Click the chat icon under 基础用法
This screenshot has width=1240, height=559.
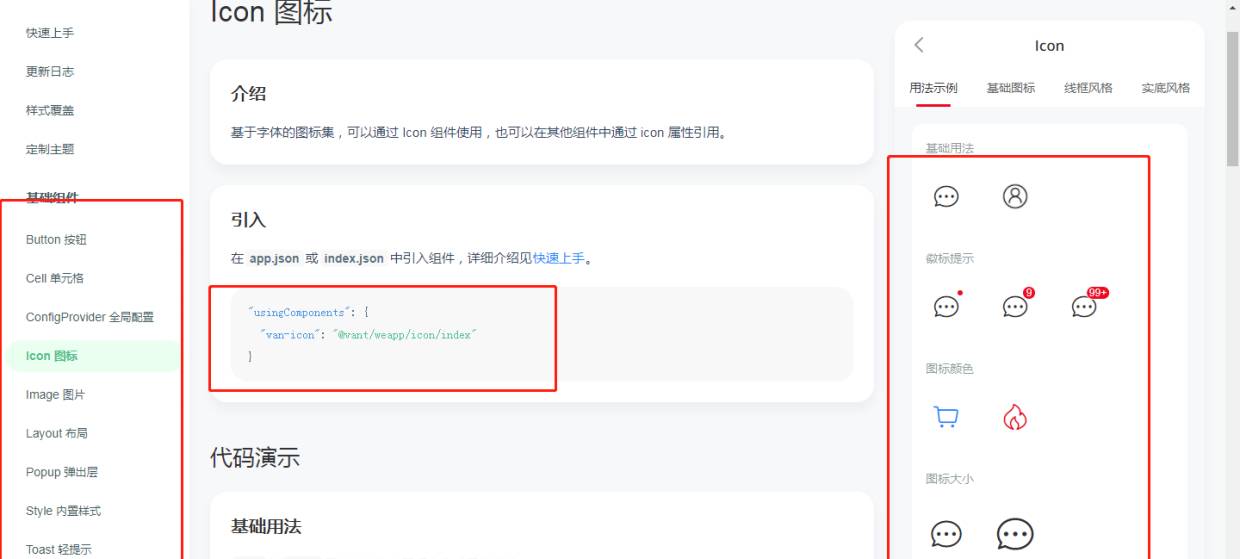[x=946, y=197]
